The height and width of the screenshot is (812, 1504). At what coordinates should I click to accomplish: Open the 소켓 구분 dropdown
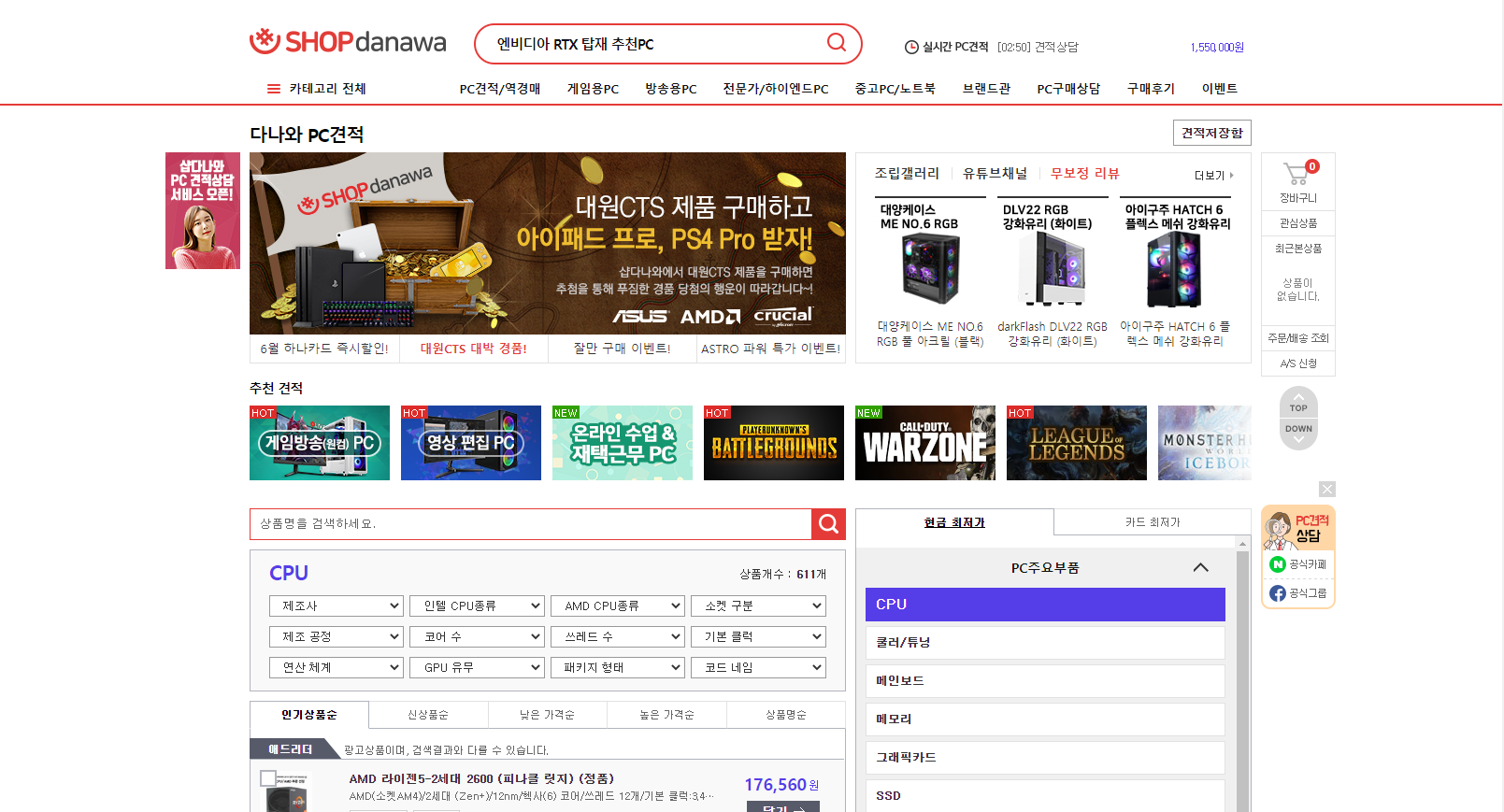point(758,606)
